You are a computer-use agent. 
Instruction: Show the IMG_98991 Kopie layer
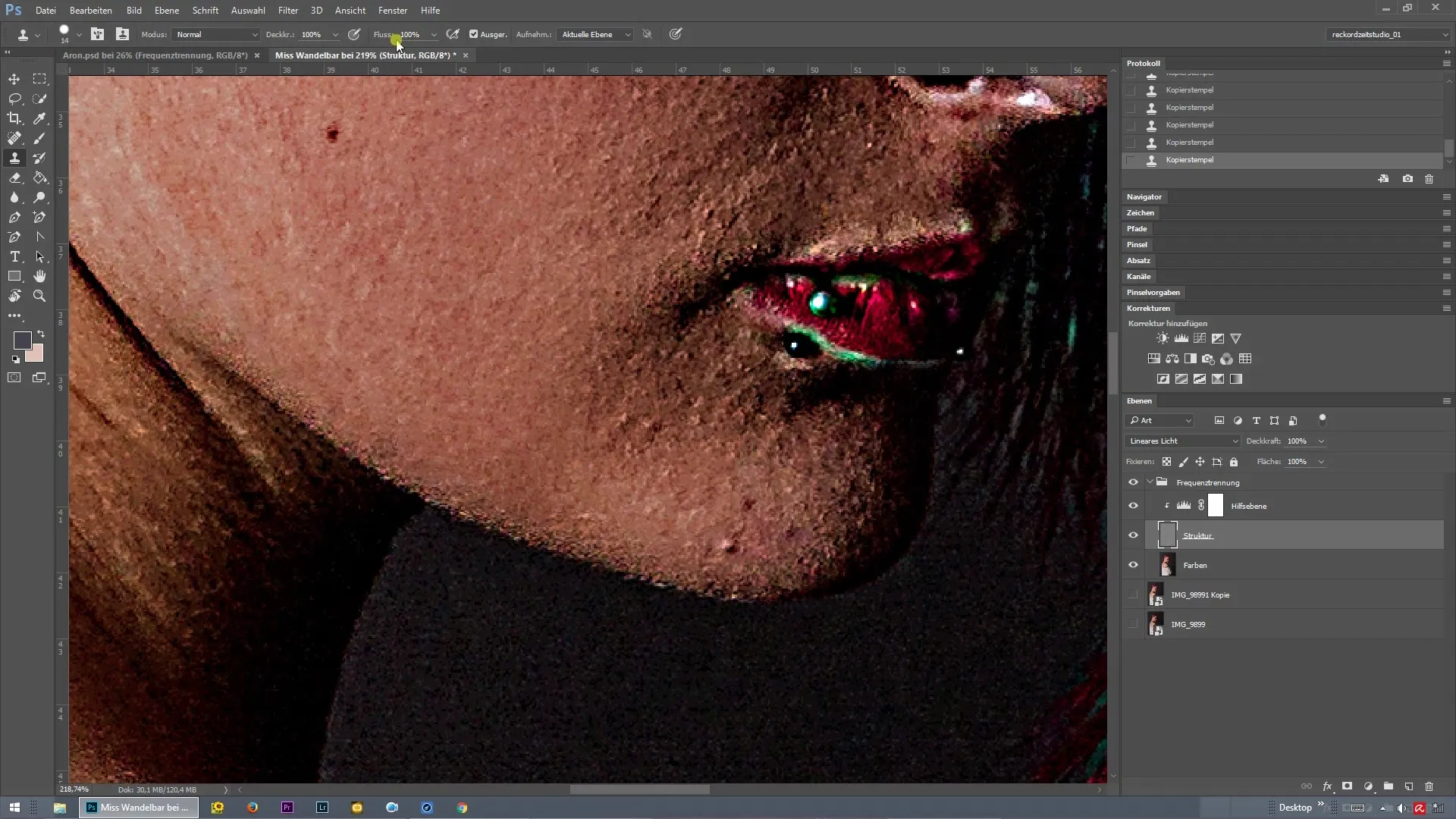click(x=1133, y=595)
